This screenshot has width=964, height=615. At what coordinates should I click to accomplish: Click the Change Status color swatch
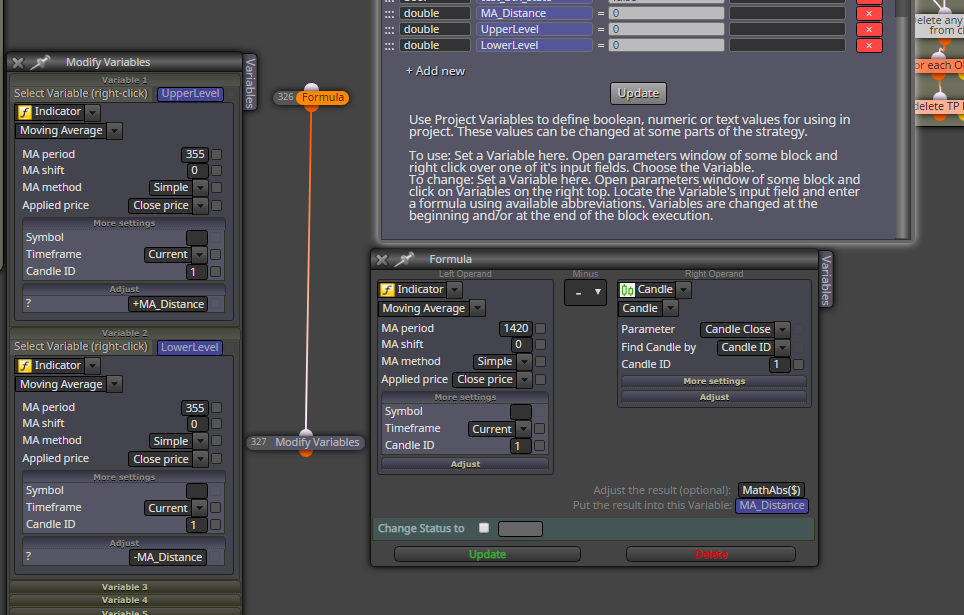[520, 528]
